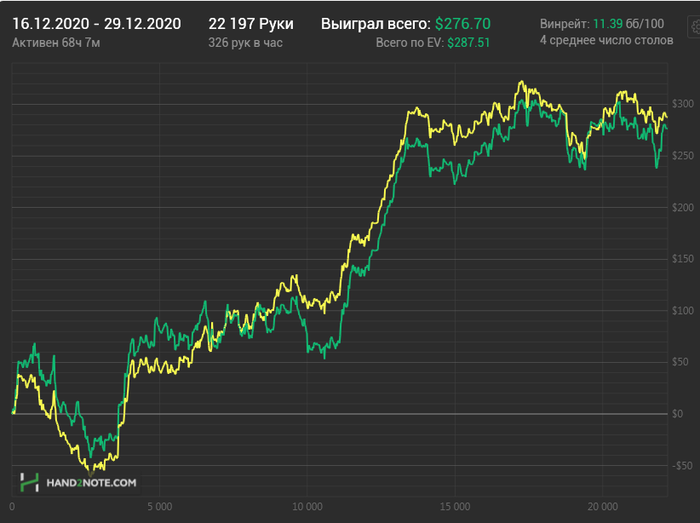Click the 'Винрейт:' label
This screenshot has height=523, width=700.
[565, 24]
